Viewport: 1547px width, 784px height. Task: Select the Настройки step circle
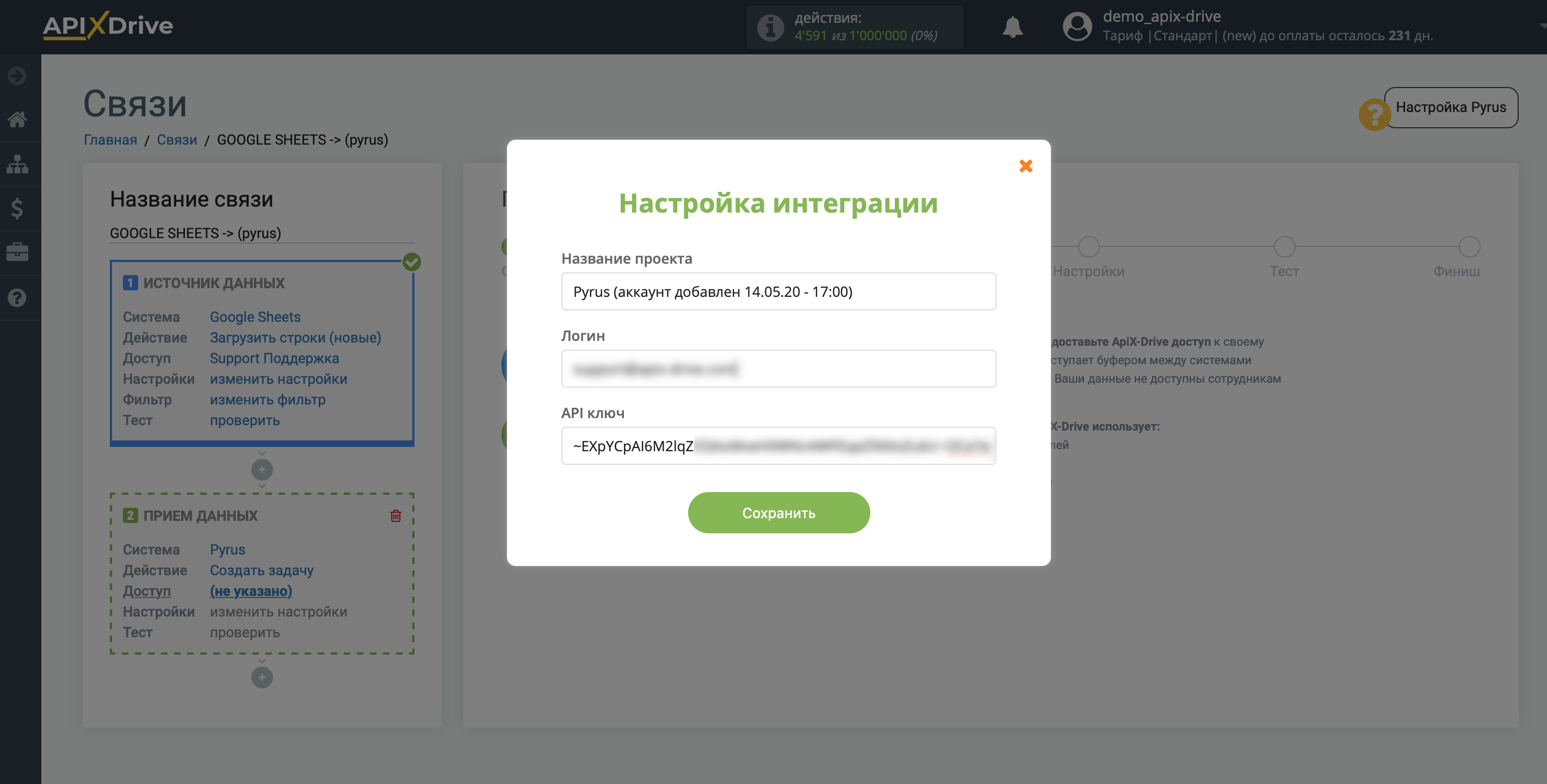[x=1089, y=247]
